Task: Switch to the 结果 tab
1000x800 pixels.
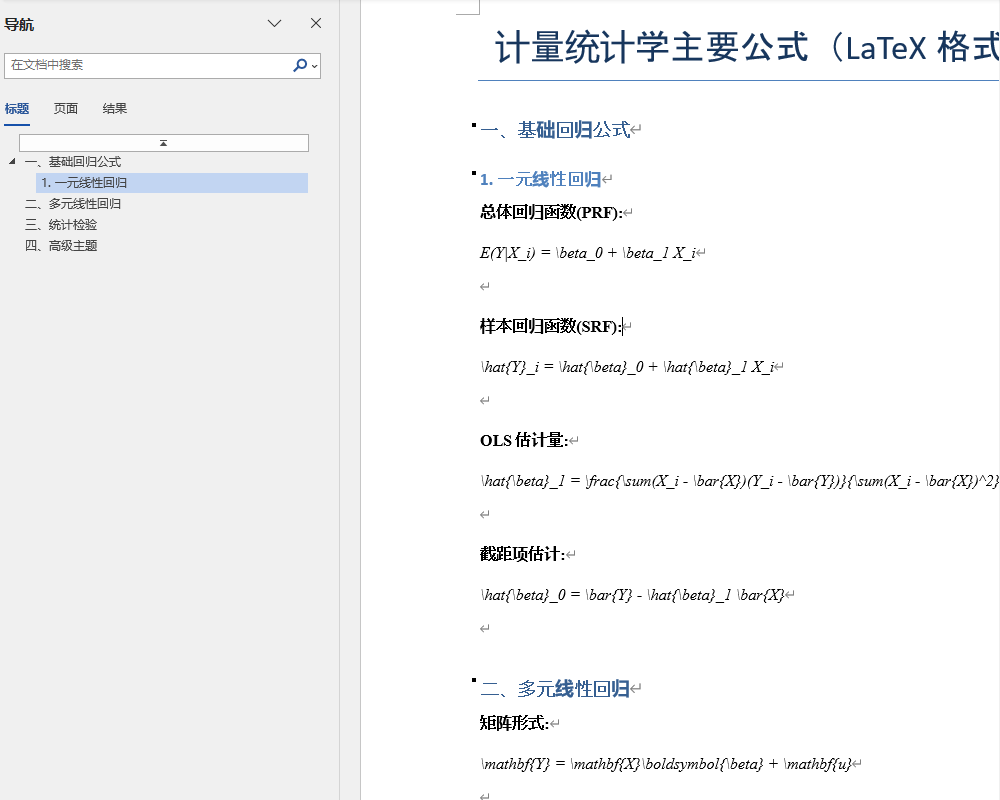Action: 115,108
